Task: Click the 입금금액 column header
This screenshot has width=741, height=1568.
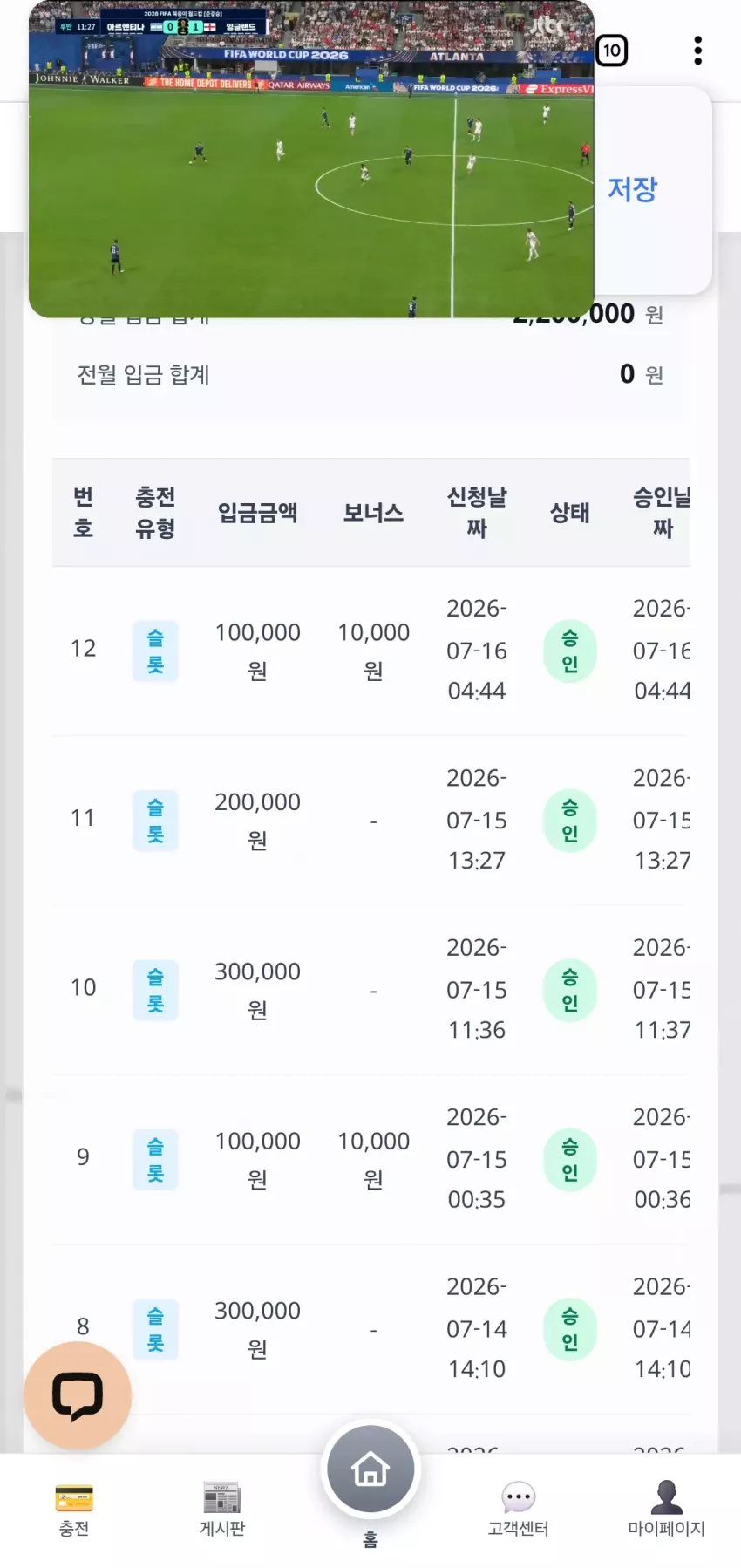Action: click(x=258, y=513)
